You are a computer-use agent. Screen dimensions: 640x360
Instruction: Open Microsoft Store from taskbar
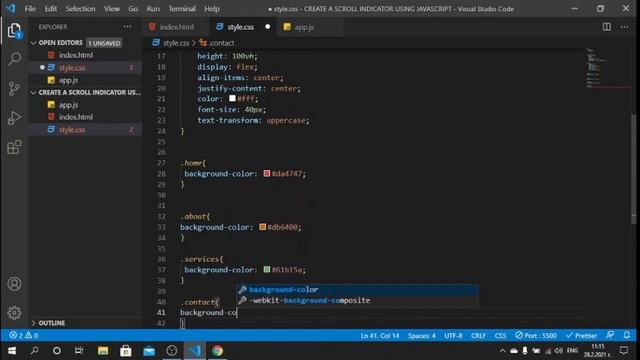point(126,351)
